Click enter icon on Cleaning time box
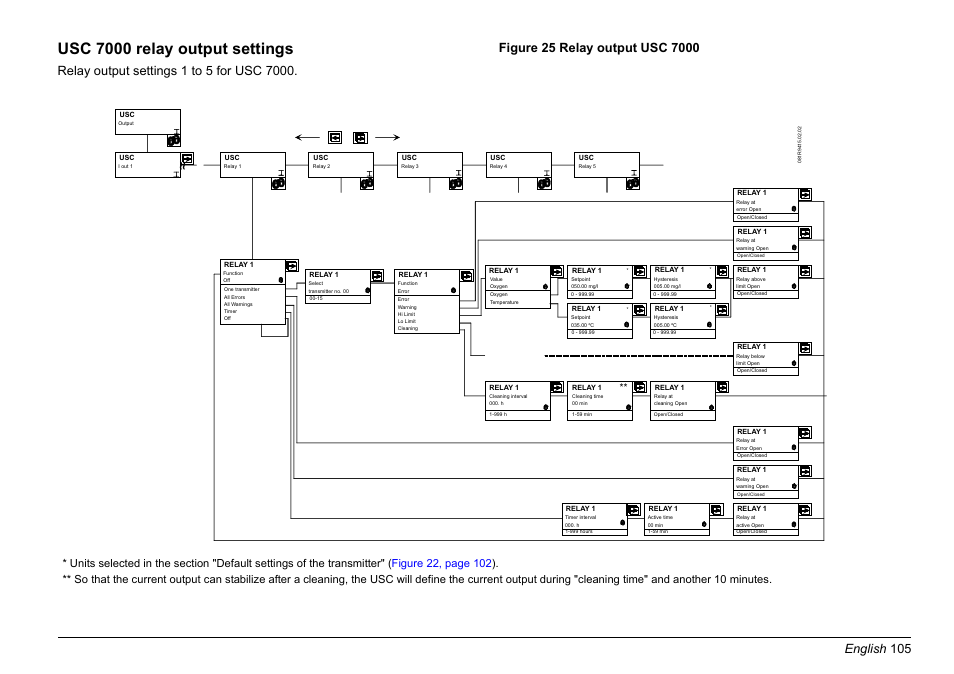 [x=639, y=387]
